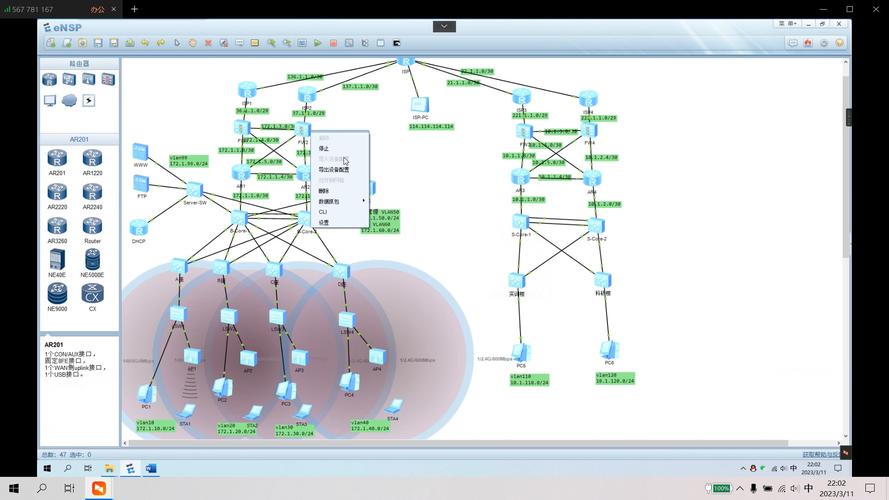This screenshot has width=889, height=500.
Task: Select the AR2240 router model
Action: pyautogui.click(x=92, y=197)
